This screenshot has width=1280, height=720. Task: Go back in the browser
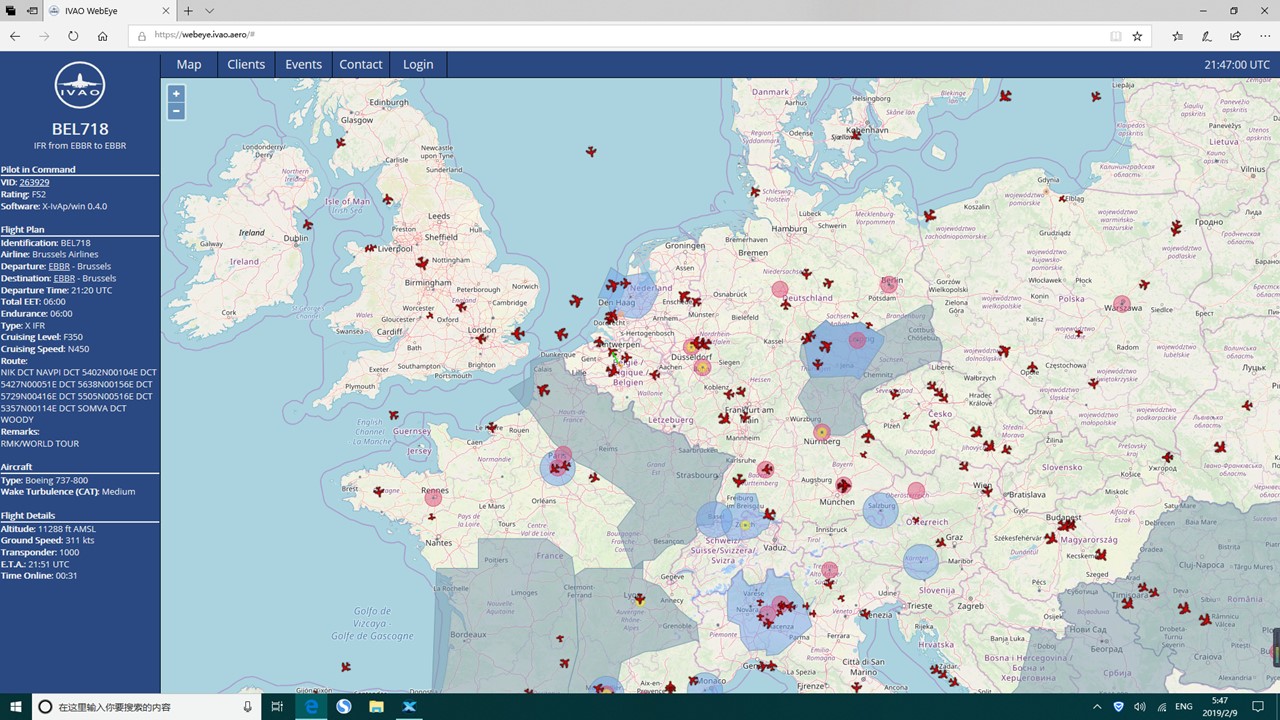(x=15, y=36)
